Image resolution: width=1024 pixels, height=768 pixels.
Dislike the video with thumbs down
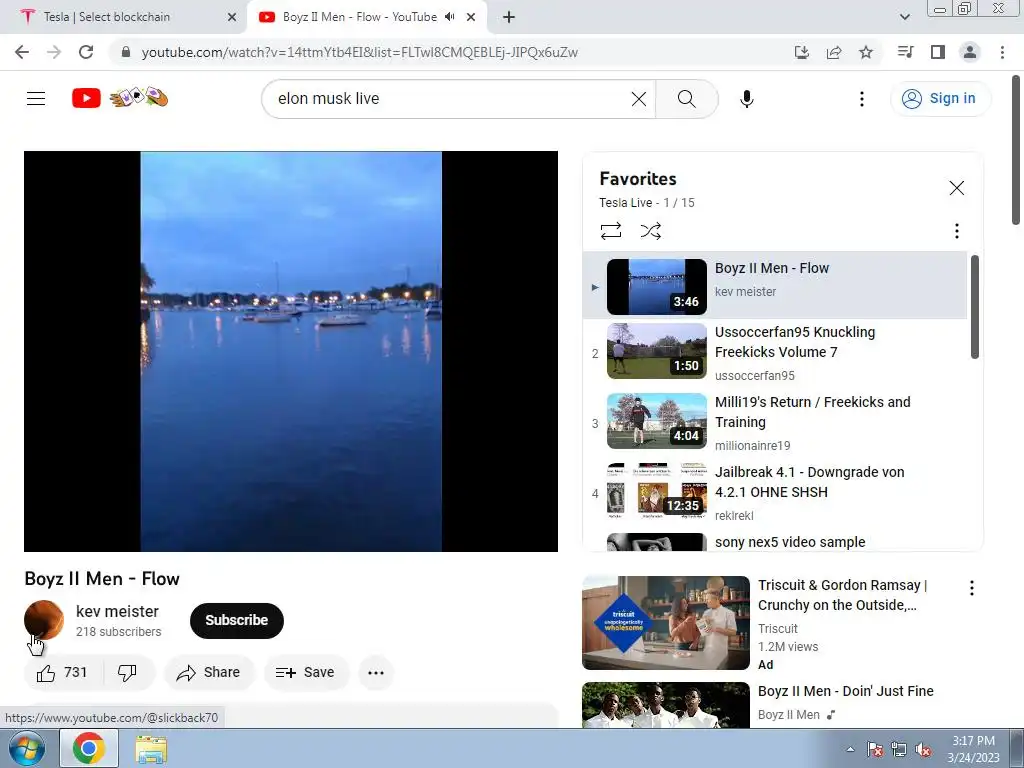tap(127, 673)
